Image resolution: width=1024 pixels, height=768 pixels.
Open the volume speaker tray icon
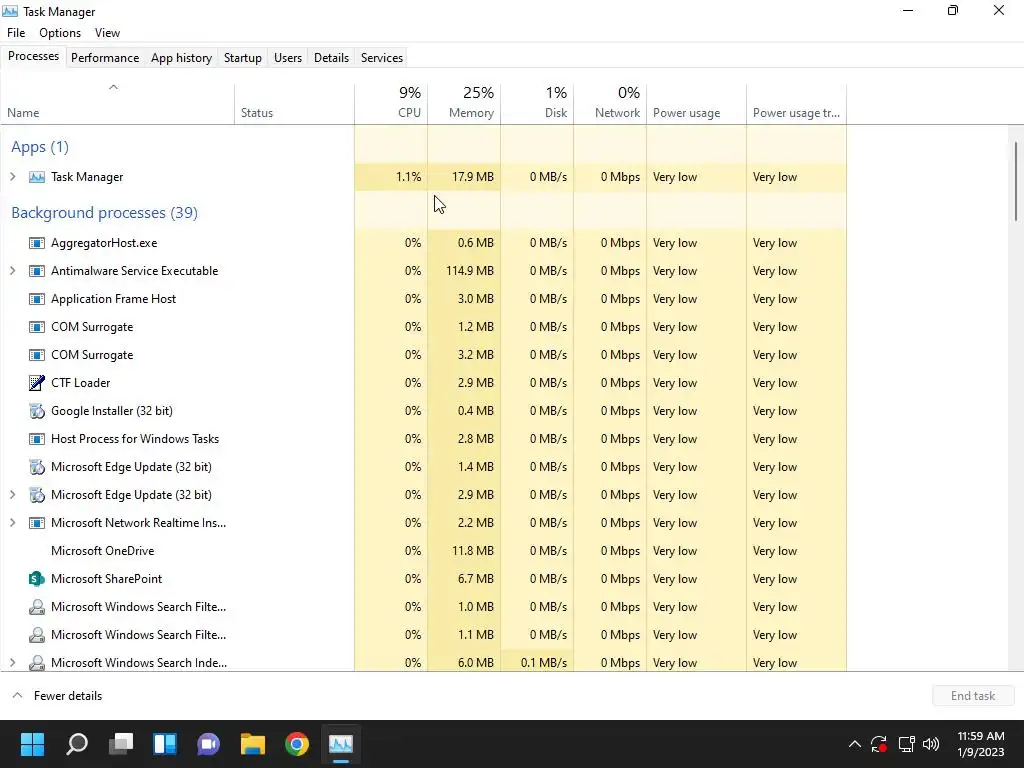[x=931, y=744]
